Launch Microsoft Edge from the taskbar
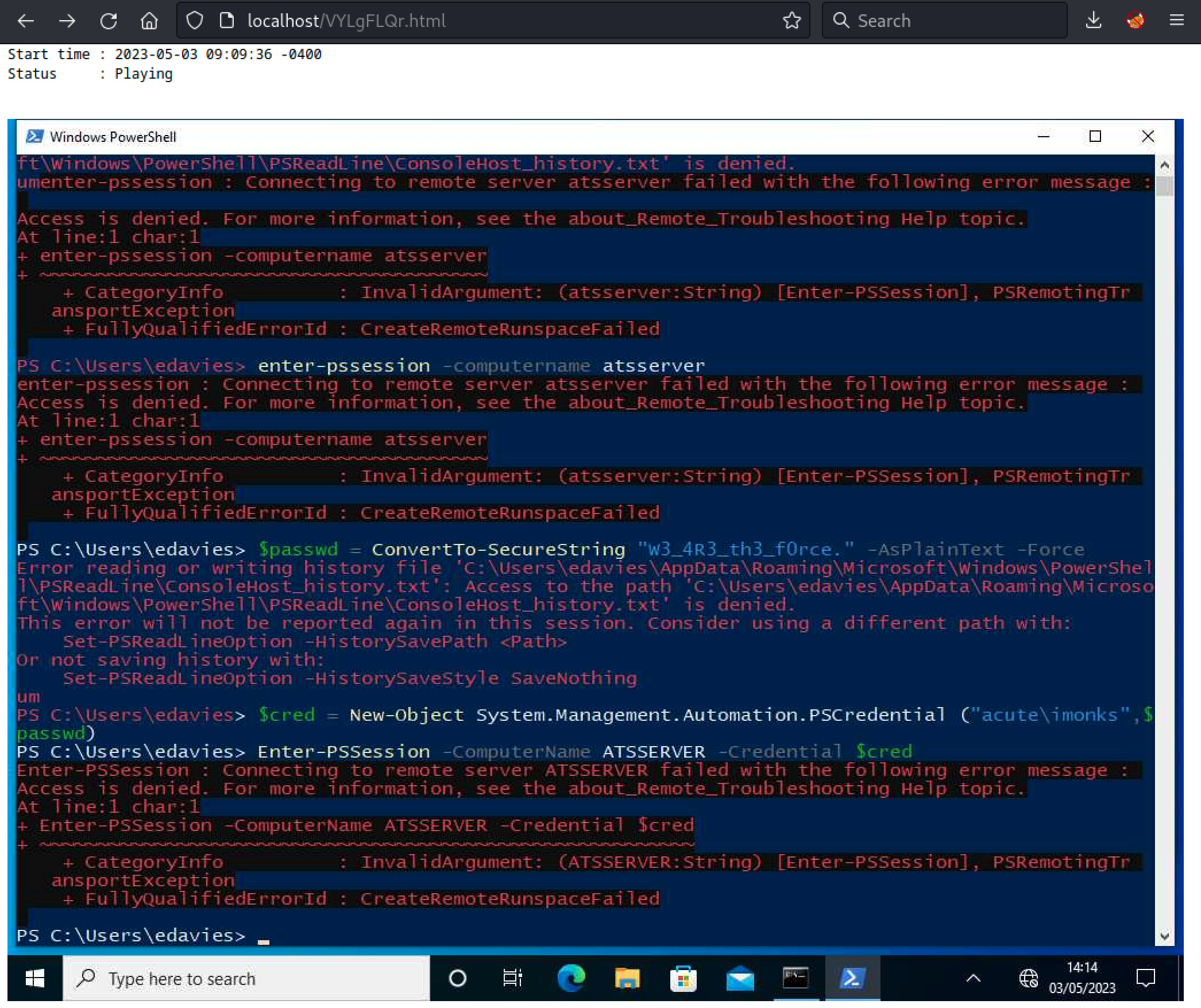This screenshot has width=1201, height=1008. pos(571,978)
